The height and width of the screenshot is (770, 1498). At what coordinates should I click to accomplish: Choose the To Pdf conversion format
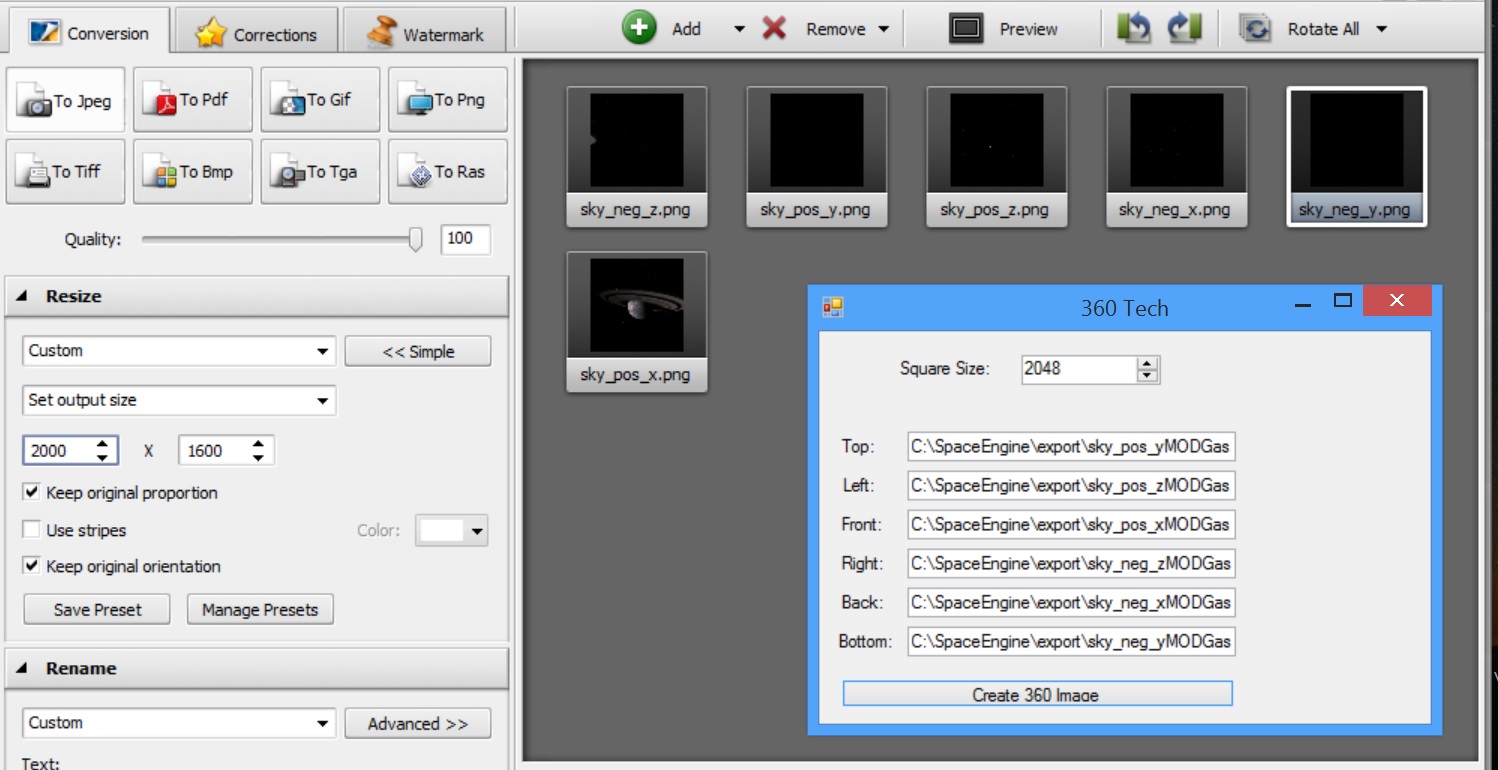193,100
